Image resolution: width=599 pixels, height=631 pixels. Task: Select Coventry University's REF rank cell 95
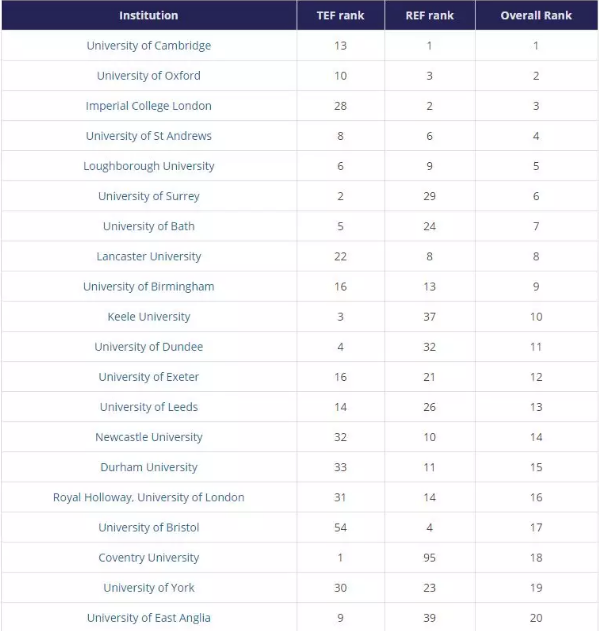[x=430, y=558]
